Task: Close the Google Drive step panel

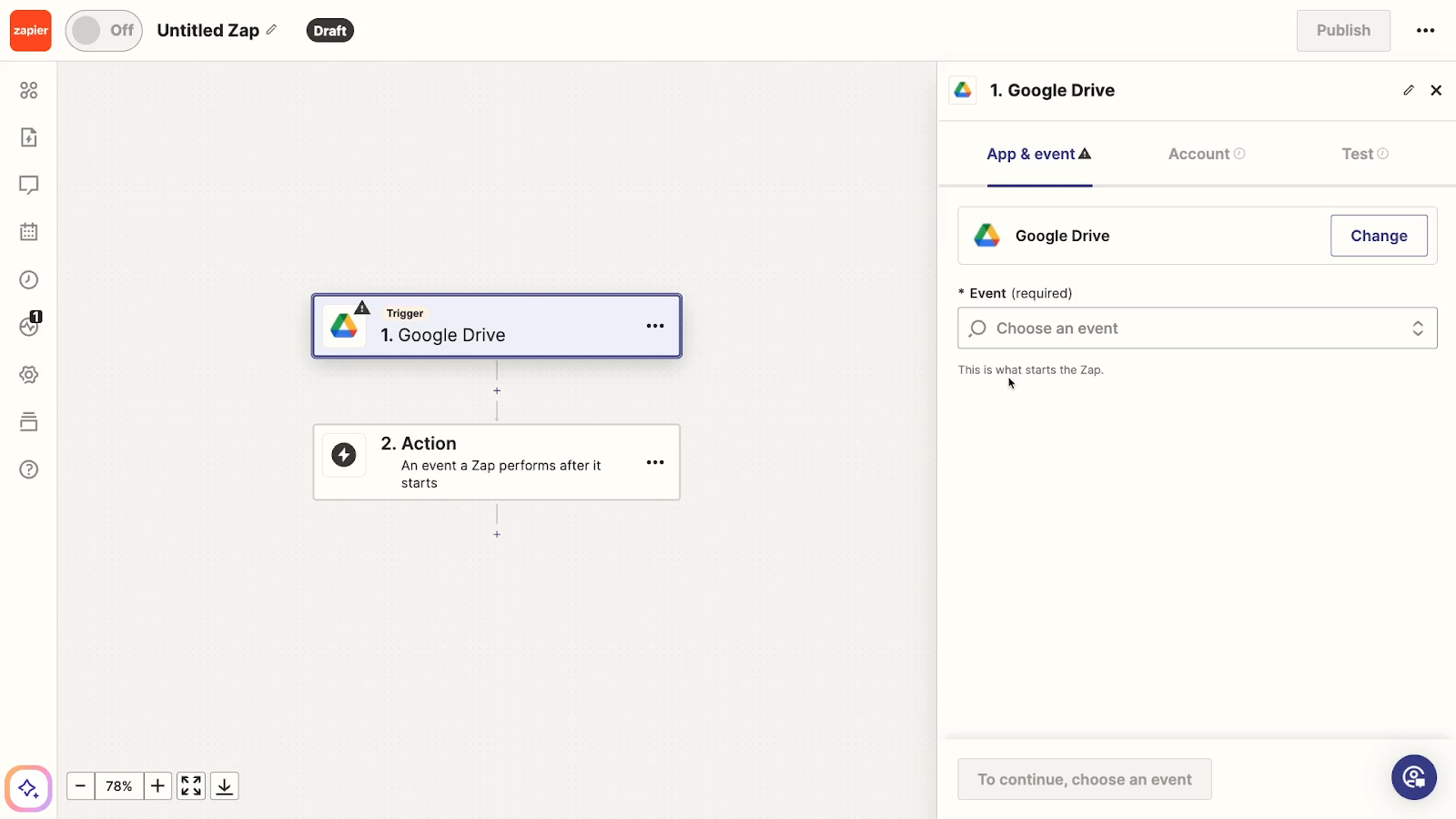Action: click(x=1436, y=90)
